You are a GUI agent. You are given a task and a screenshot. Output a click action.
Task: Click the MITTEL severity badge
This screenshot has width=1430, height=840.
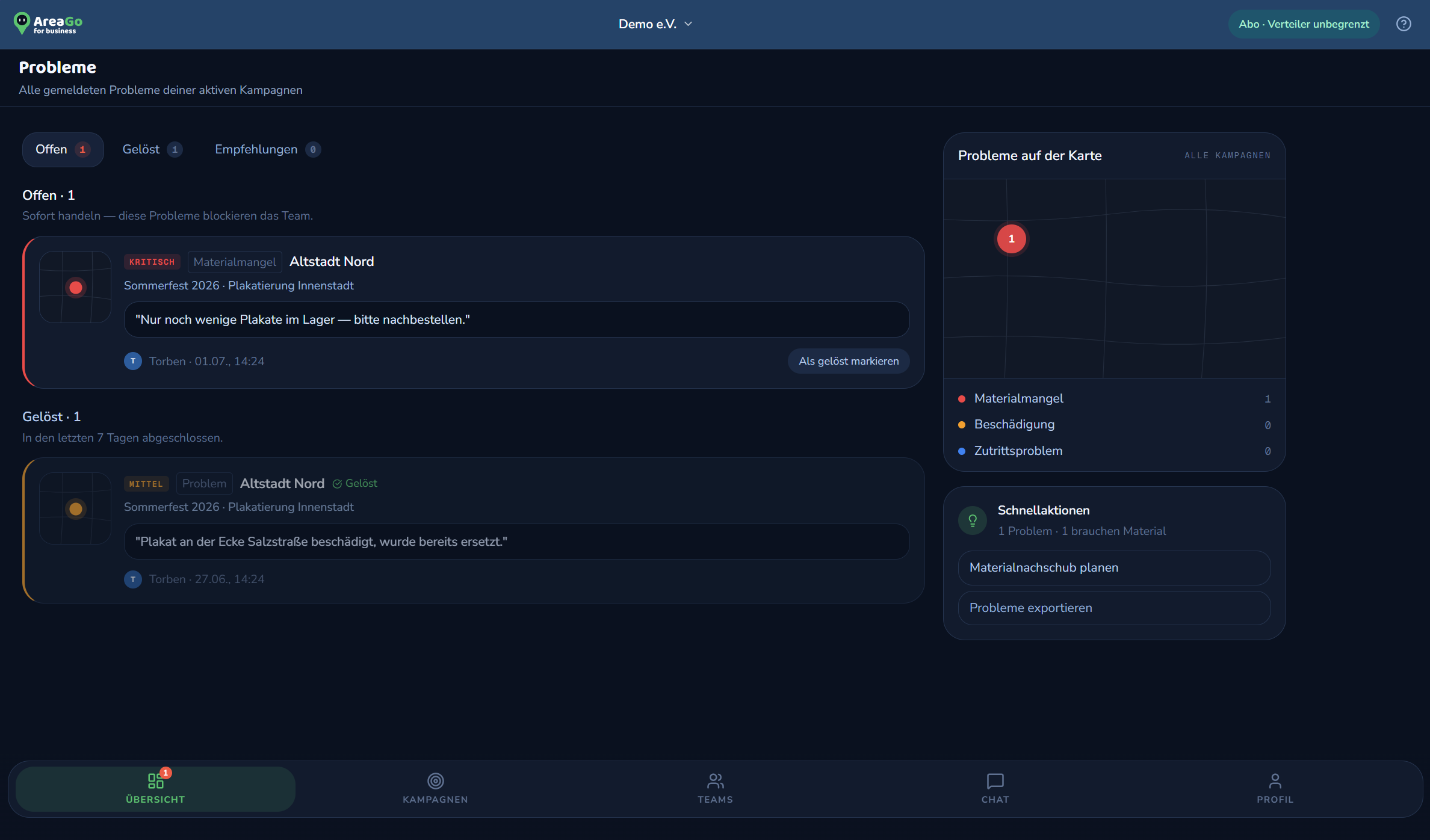click(146, 484)
